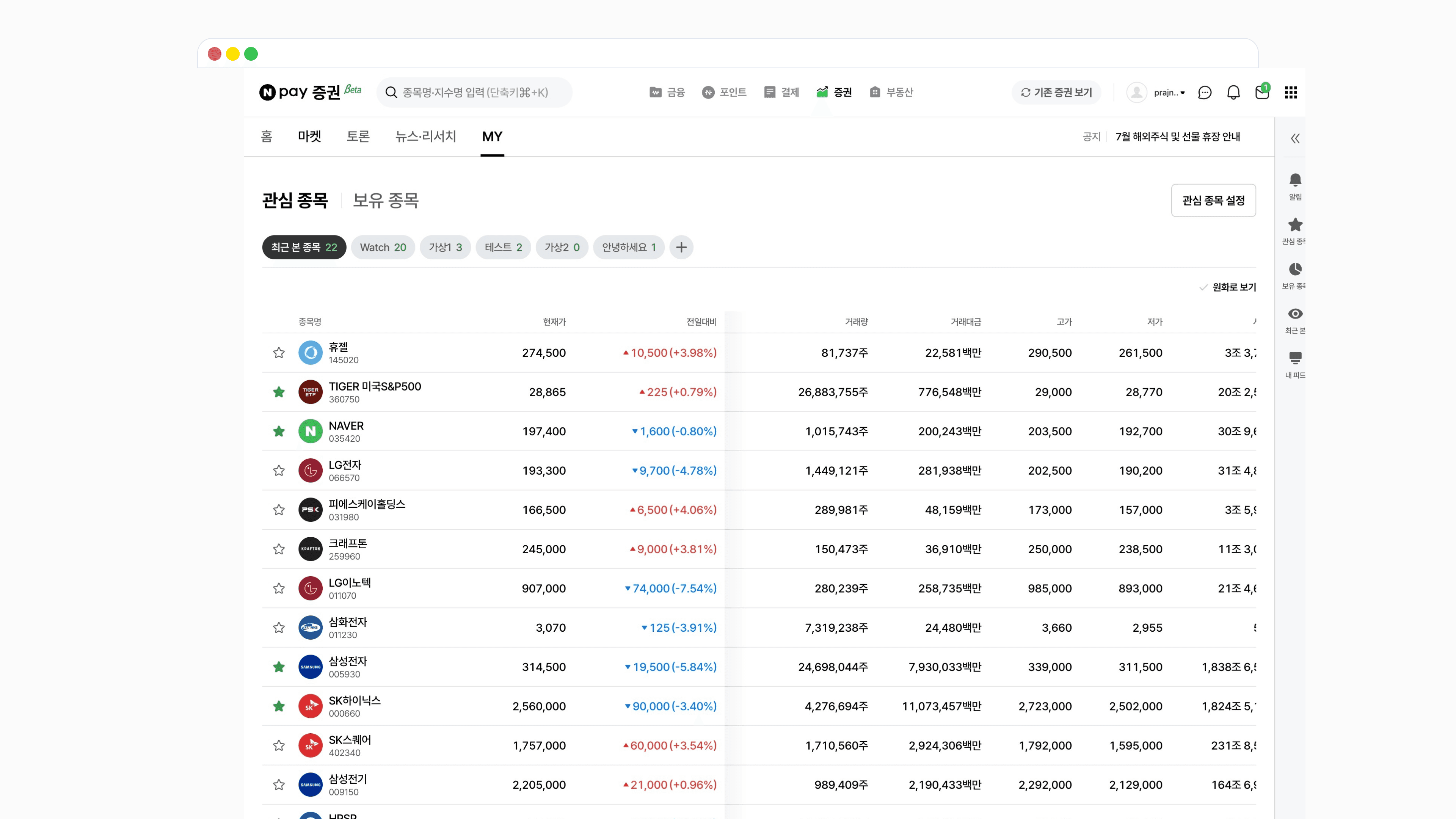Click the 피에스케이홀딩스 PSK logo
This screenshot has height=819, width=1456.
tap(310, 510)
